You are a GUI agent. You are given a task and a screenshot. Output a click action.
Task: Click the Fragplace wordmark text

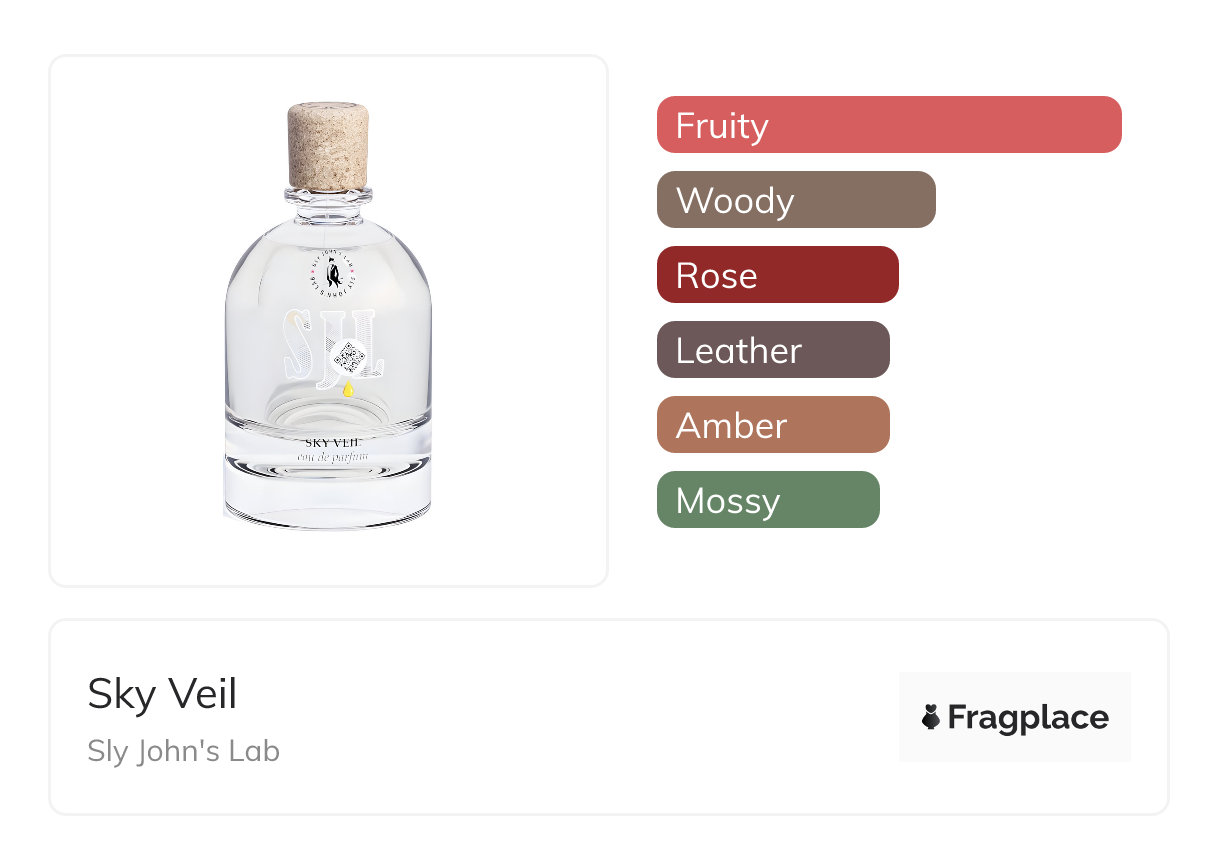pyautogui.click(x=1027, y=717)
